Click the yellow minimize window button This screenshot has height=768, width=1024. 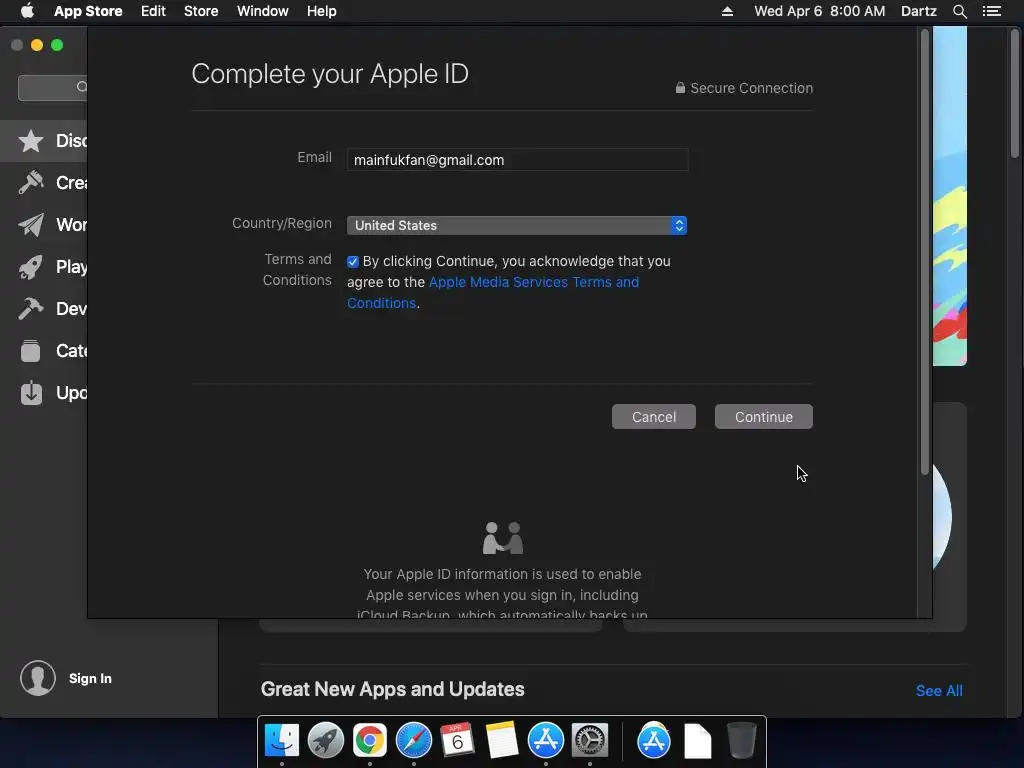[37, 45]
